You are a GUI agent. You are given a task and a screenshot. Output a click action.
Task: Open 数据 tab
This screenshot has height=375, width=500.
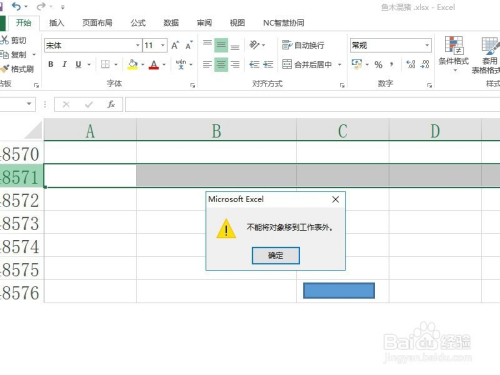[x=171, y=23]
